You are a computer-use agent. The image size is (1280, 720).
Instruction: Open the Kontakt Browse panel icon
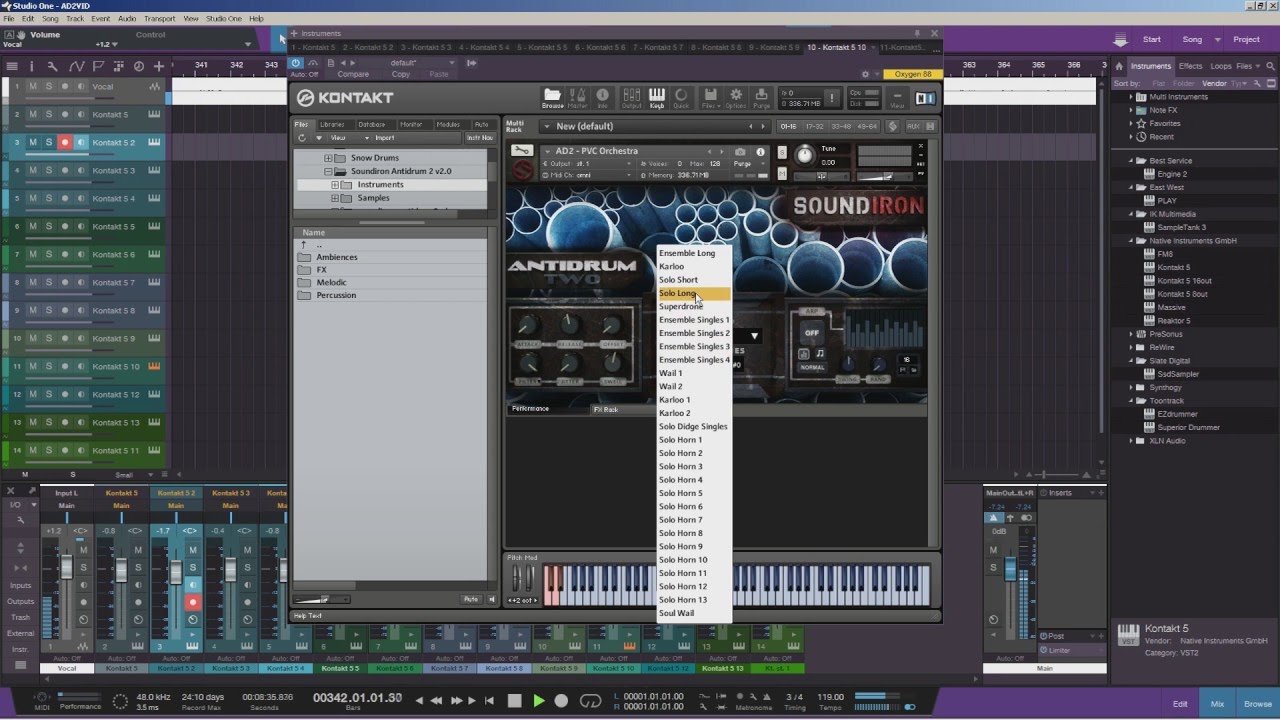click(x=552, y=97)
